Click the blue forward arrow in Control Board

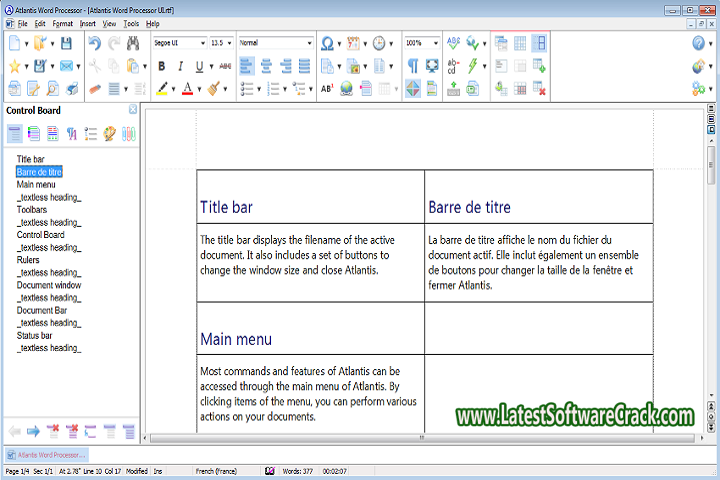[x=34, y=431]
